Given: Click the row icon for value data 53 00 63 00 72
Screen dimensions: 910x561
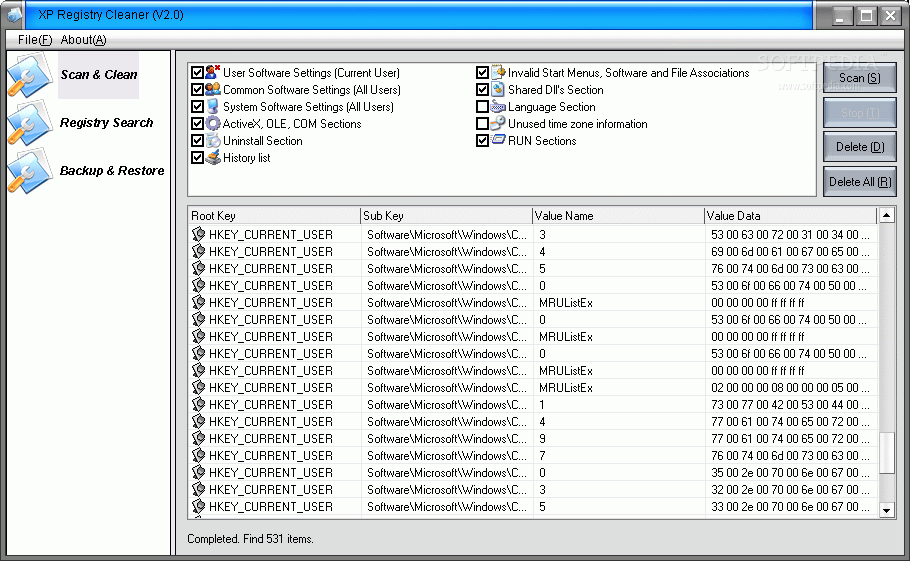Looking at the screenshot, I should point(198,234).
